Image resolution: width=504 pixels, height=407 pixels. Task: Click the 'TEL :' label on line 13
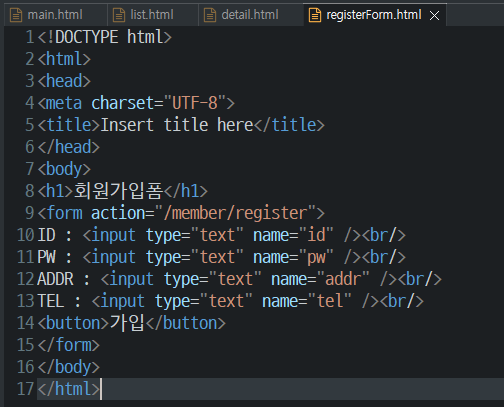[x=59, y=301]
